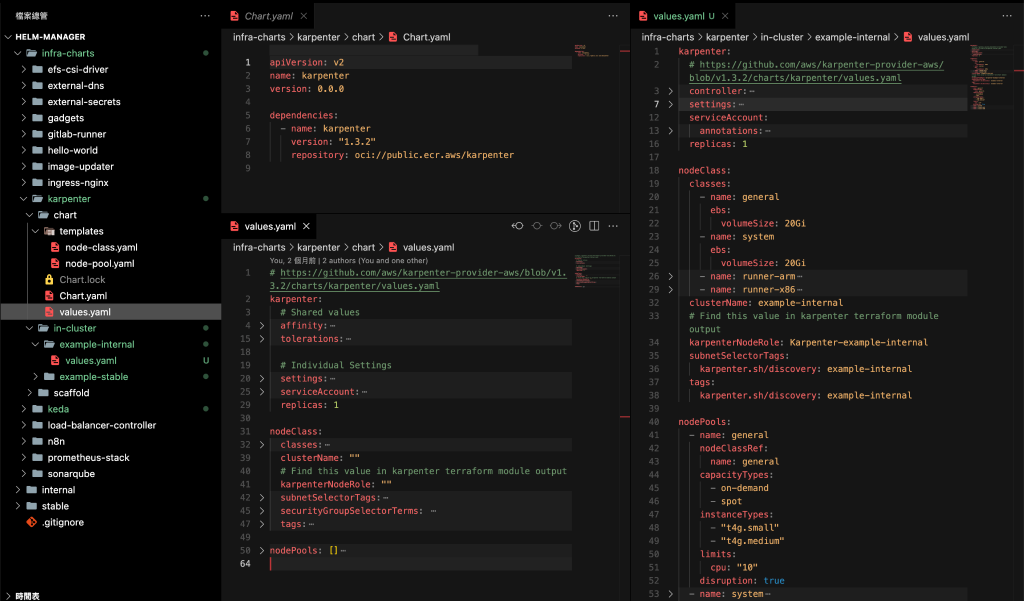The width and height of the screenshot is (1024, 601).
Task: Switch to Chart.yaml tab
Action: [268, 16]
